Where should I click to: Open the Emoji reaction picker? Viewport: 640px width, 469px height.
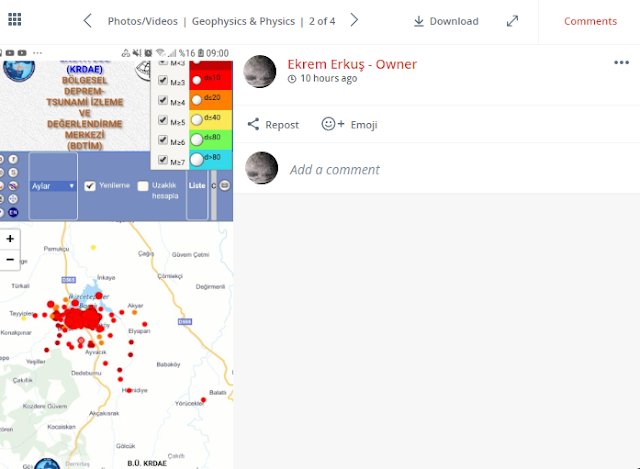click(x=349, y=124)
